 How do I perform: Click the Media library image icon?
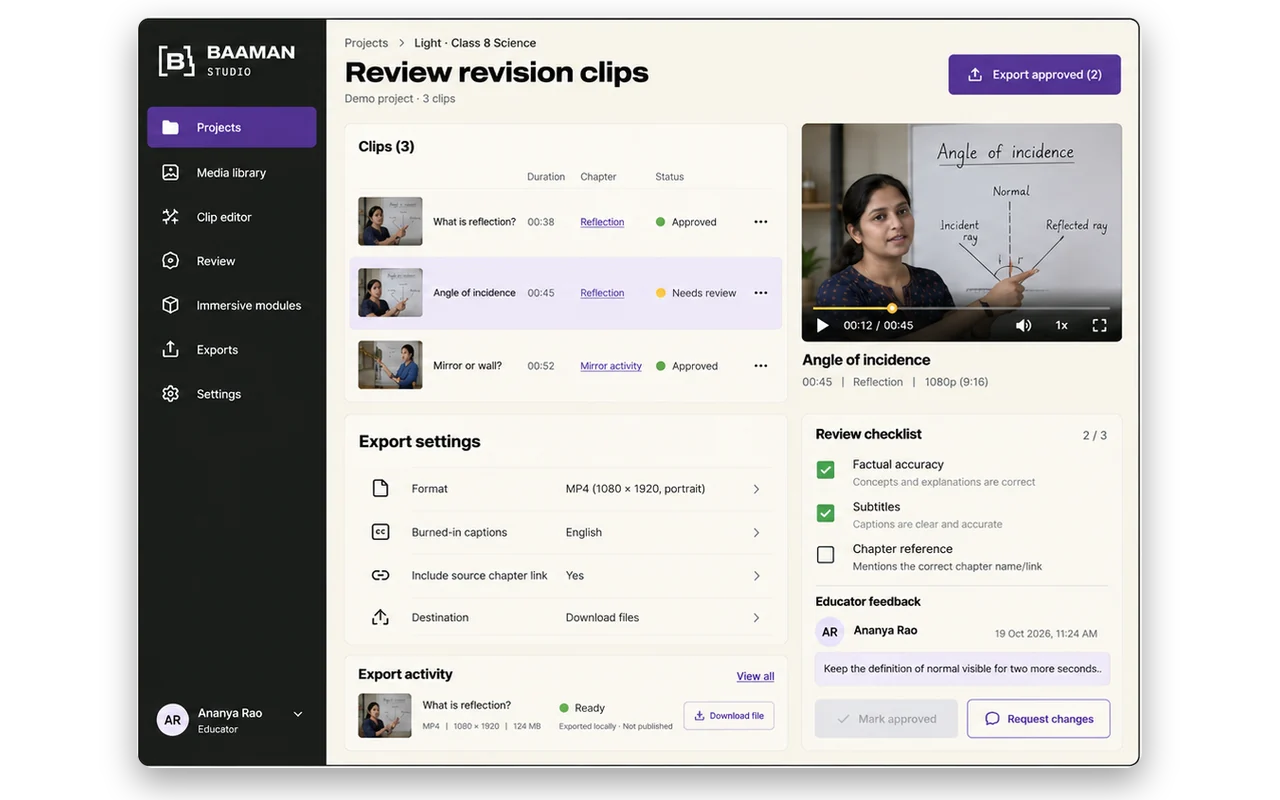coord(170,172)
